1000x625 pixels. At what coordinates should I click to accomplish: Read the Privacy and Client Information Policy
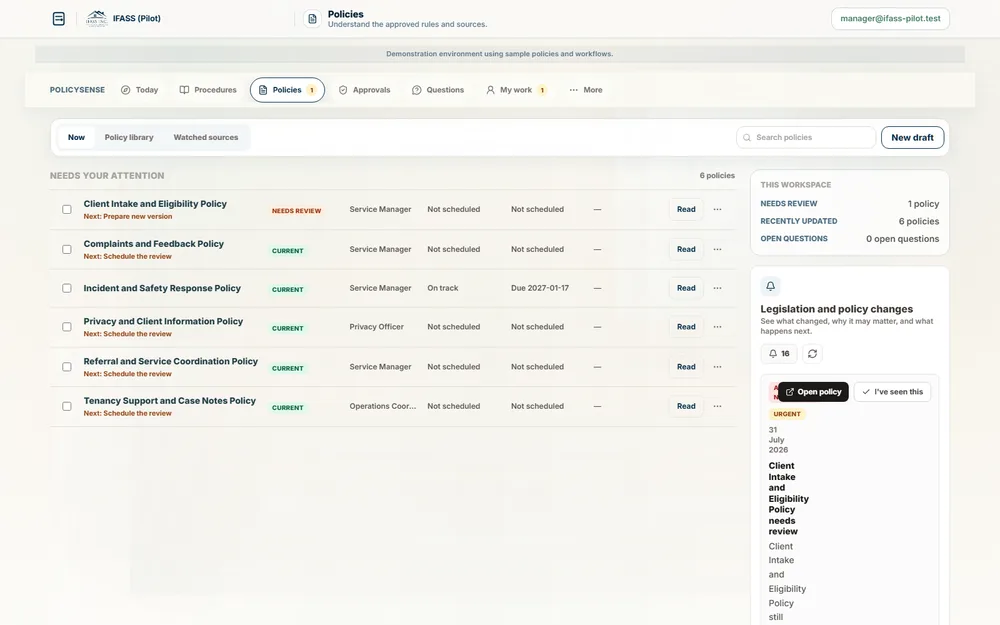pos(686,327)
